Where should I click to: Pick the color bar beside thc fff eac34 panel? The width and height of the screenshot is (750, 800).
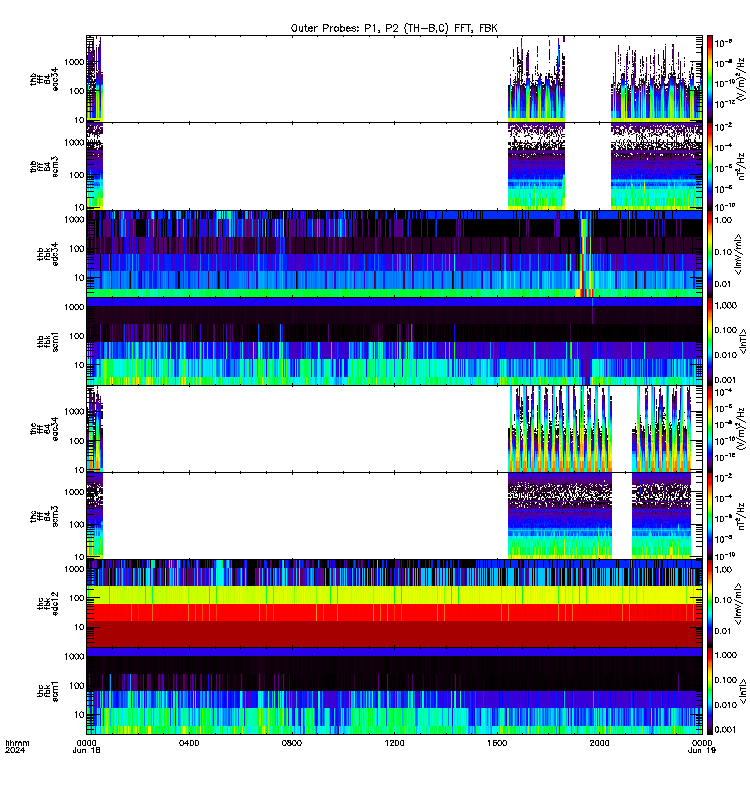pyautogui.click(x=709, y=429)
